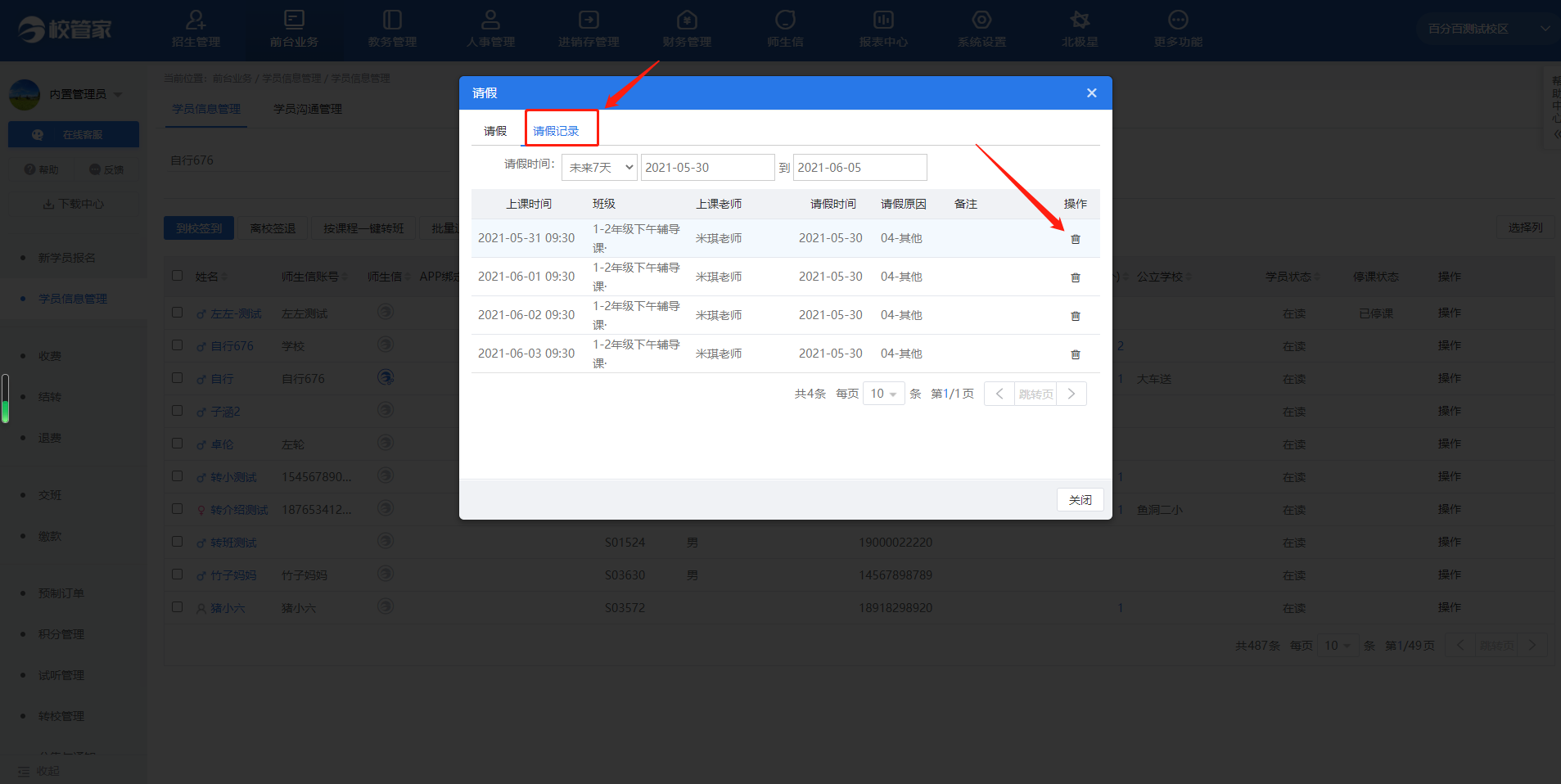The image size is (1561, 784).
Task: Click the 到校签到 button
Action: pyautogui.click(x=199, y=228)
